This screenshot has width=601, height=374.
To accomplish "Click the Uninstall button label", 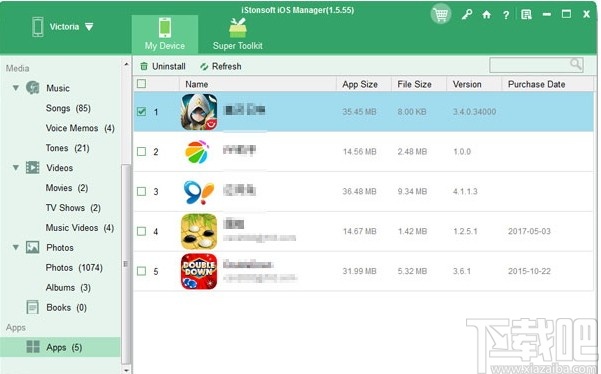I will (169, 66).
